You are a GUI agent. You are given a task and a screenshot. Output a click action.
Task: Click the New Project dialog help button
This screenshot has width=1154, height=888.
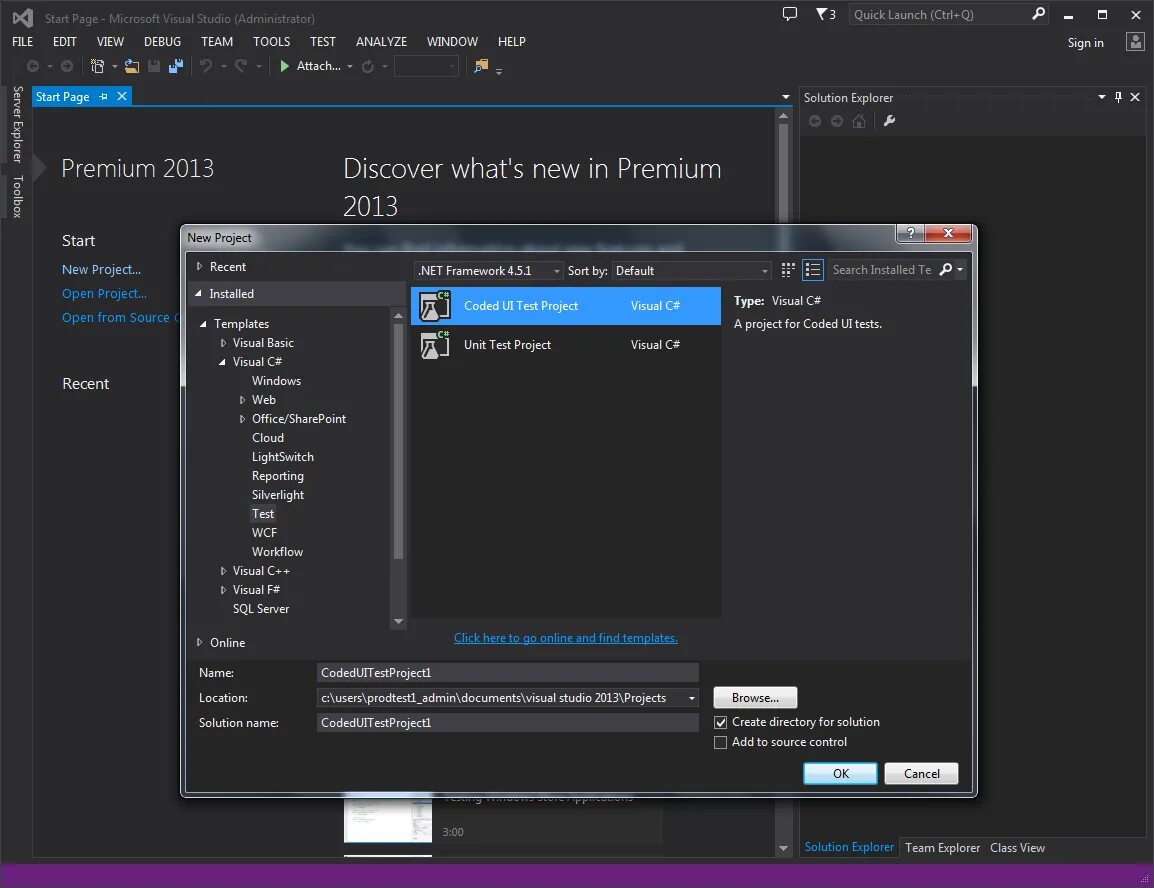click(910, 233)
